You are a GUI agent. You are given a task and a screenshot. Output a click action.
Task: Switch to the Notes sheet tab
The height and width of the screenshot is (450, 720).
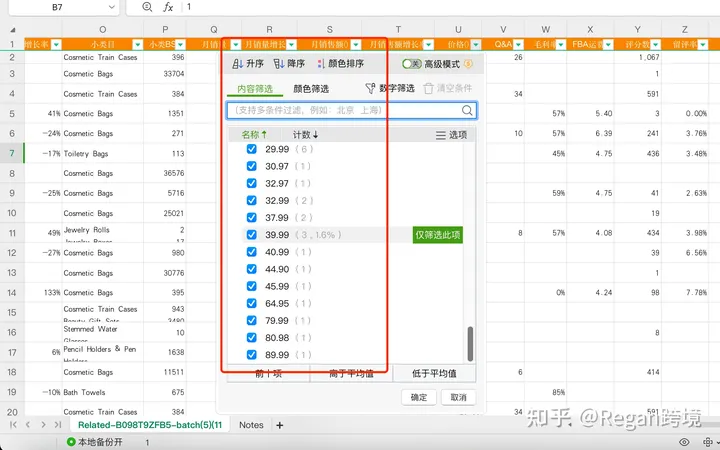(251, 425)
